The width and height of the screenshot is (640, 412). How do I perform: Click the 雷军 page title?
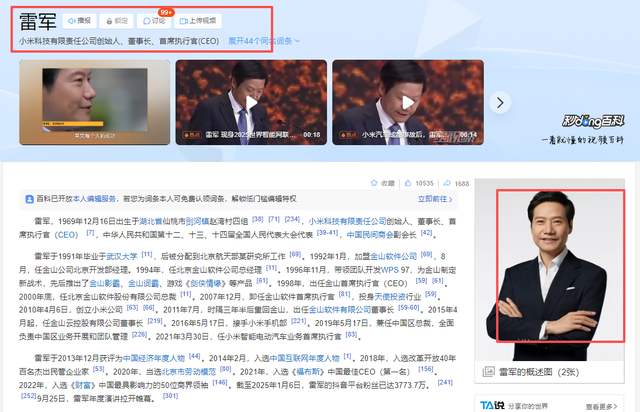pos(38,22)
